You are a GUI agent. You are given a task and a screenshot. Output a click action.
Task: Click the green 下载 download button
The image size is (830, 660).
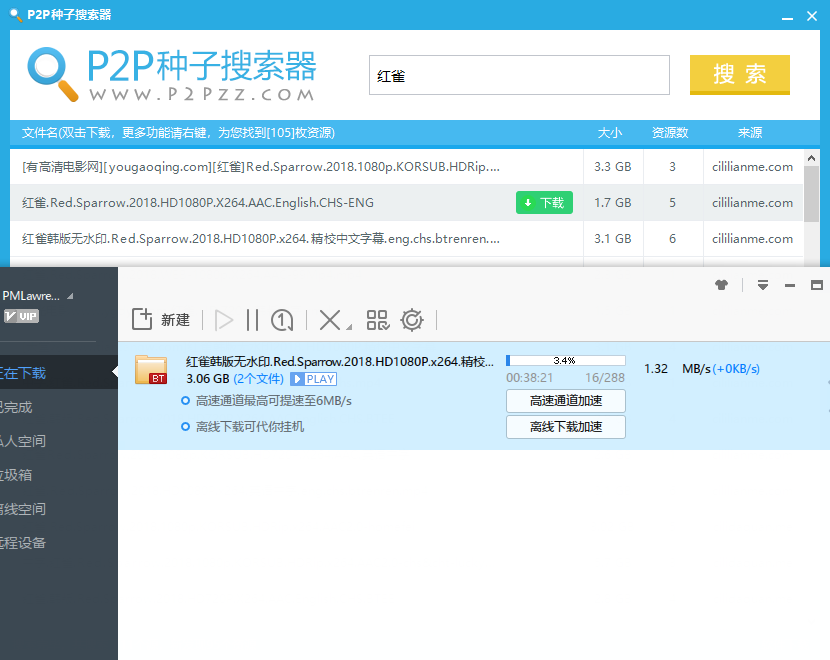(544, 203)
